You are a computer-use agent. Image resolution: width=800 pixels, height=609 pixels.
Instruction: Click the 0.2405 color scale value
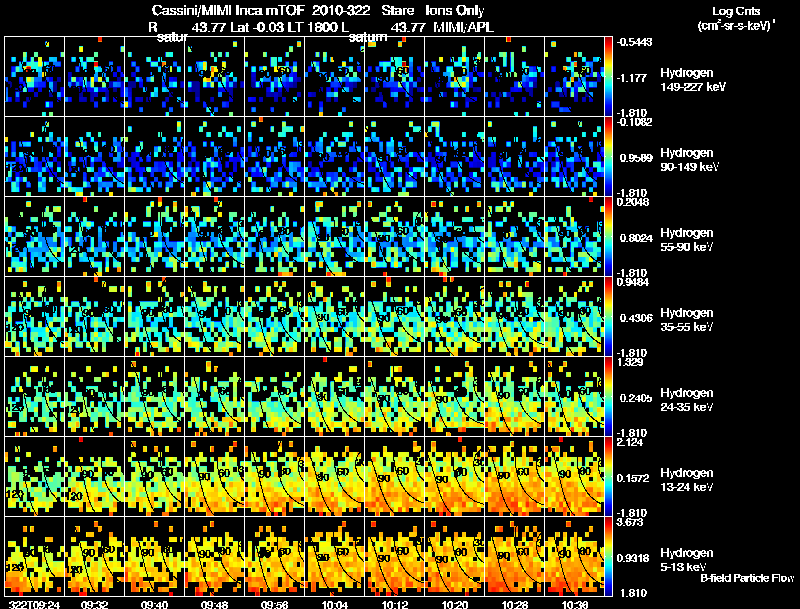[636, 398]
